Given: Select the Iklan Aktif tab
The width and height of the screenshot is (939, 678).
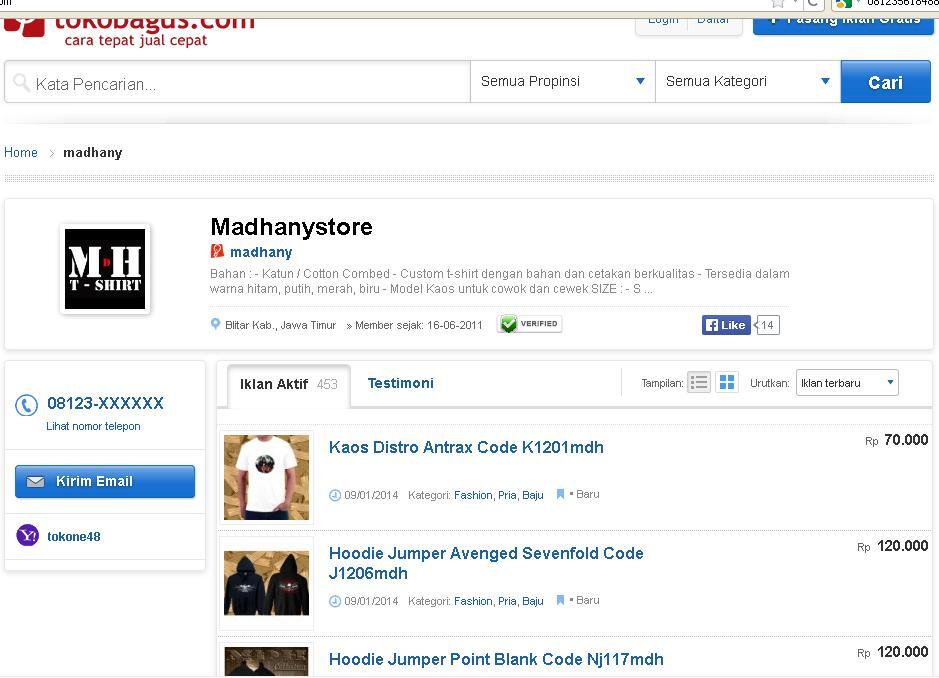Looking at the screenshot, I should [289, 385].
